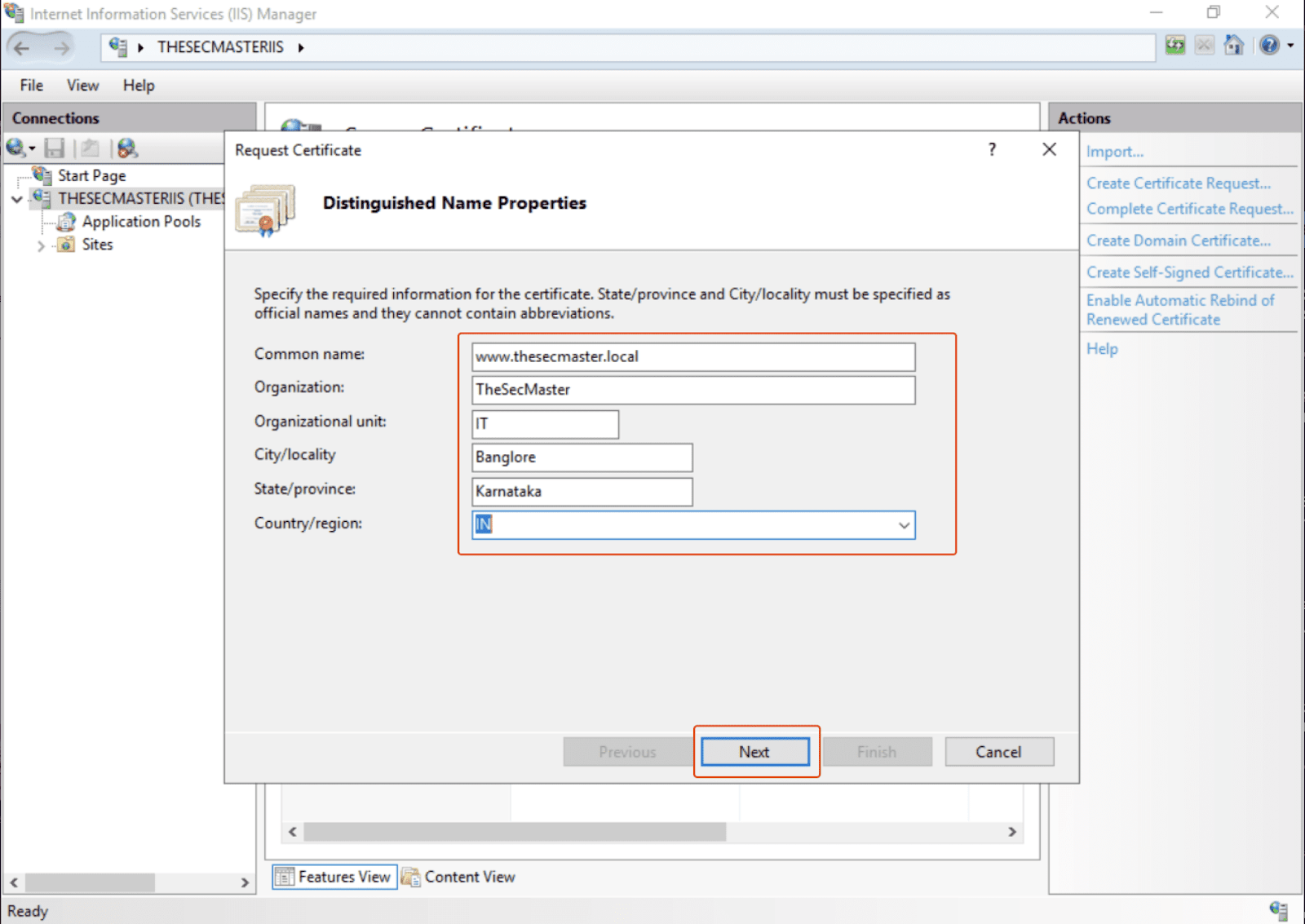Click the Common name field
The width and height of the screenshot is (1305, 924).
pos(693,356)
